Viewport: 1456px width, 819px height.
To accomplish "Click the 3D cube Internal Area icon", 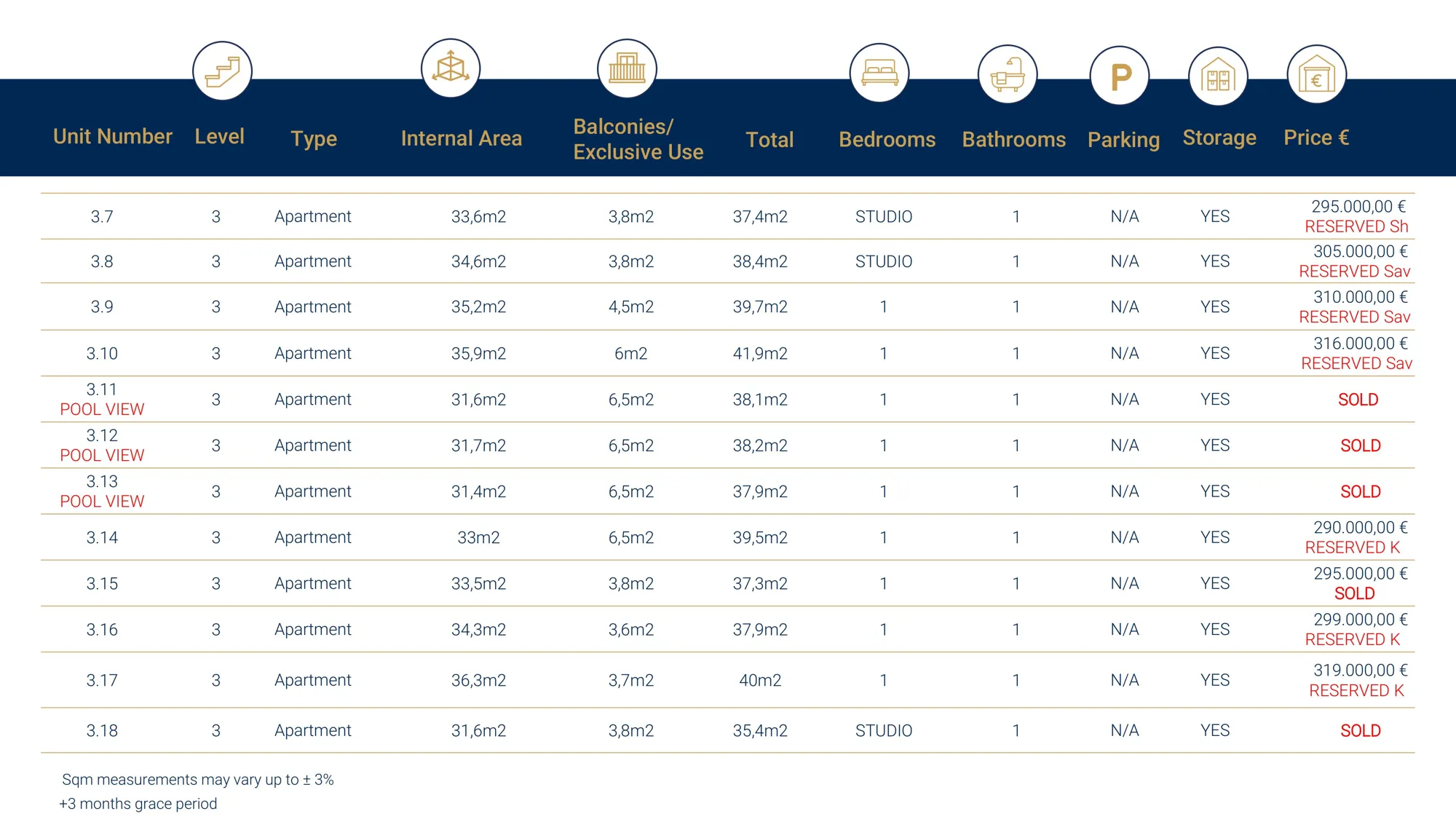I will (451, 68).
